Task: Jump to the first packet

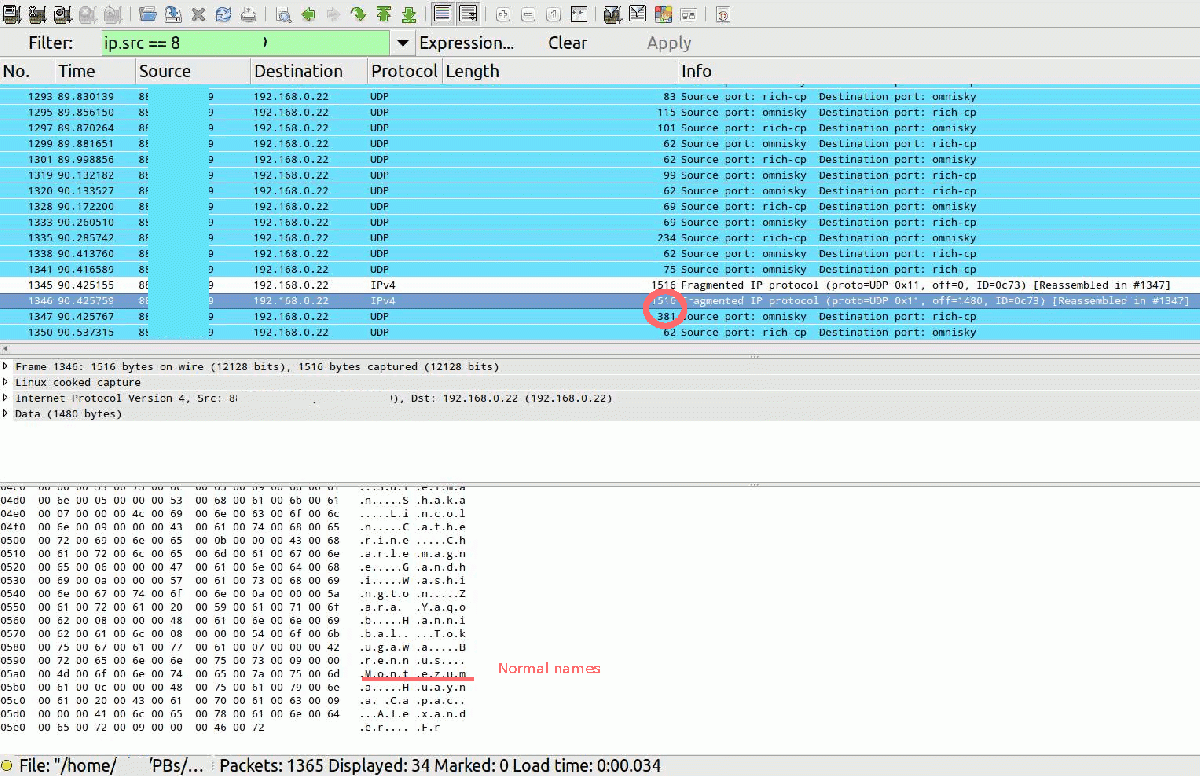Action: click(384, 14)
